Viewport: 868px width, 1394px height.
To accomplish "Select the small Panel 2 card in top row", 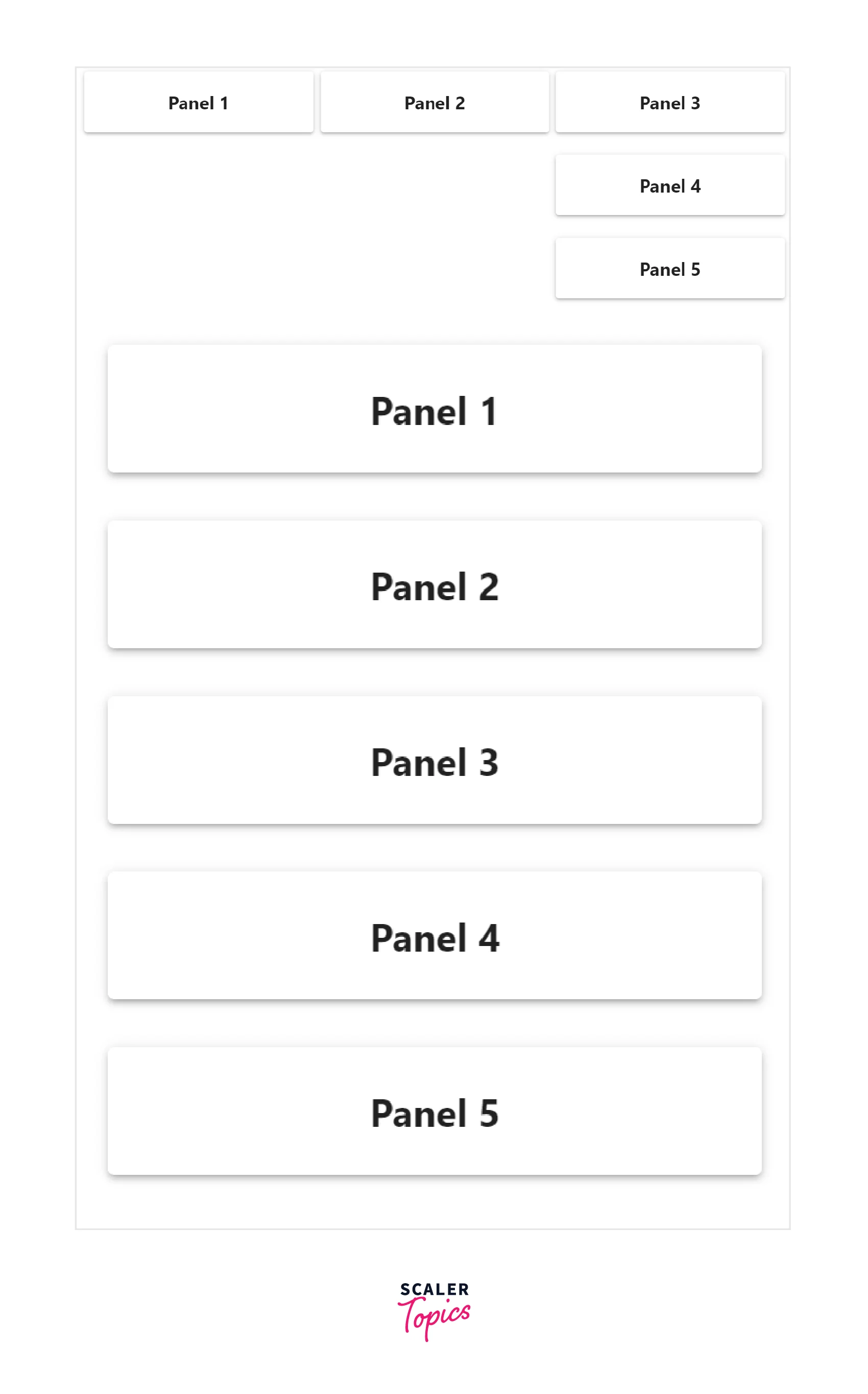I will 435,103.
